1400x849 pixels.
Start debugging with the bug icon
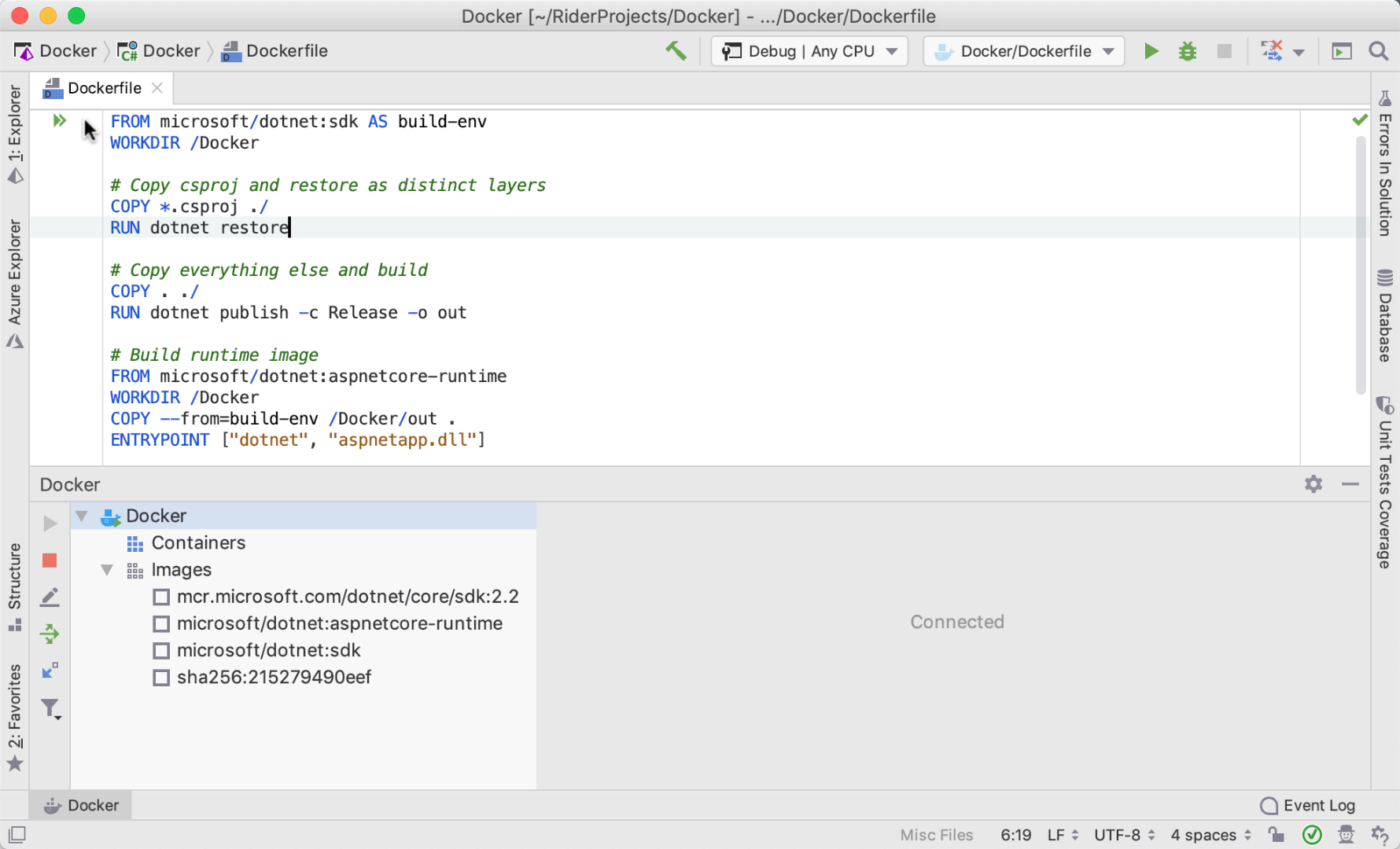tap(1188, 51)
